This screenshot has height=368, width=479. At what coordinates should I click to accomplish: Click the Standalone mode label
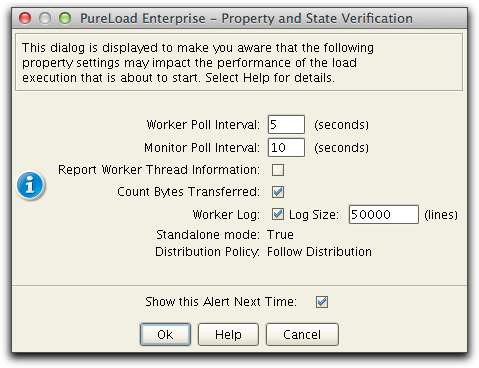click(x=208, y=235)
